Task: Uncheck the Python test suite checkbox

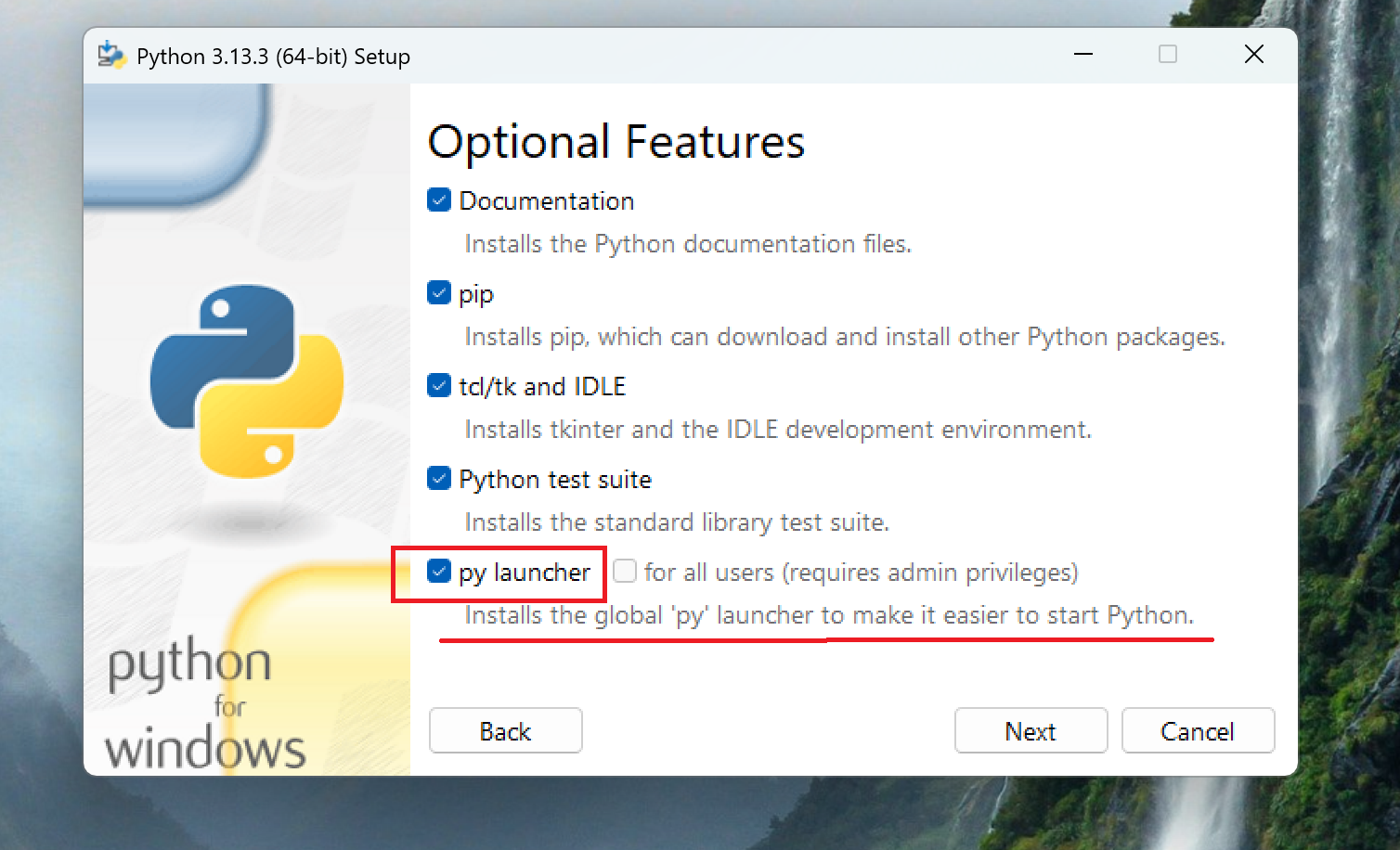Action: pos(439,479)
